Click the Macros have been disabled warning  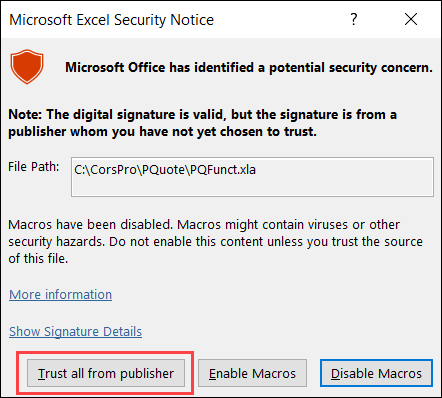pyautogui.click(x=215, y=242)
